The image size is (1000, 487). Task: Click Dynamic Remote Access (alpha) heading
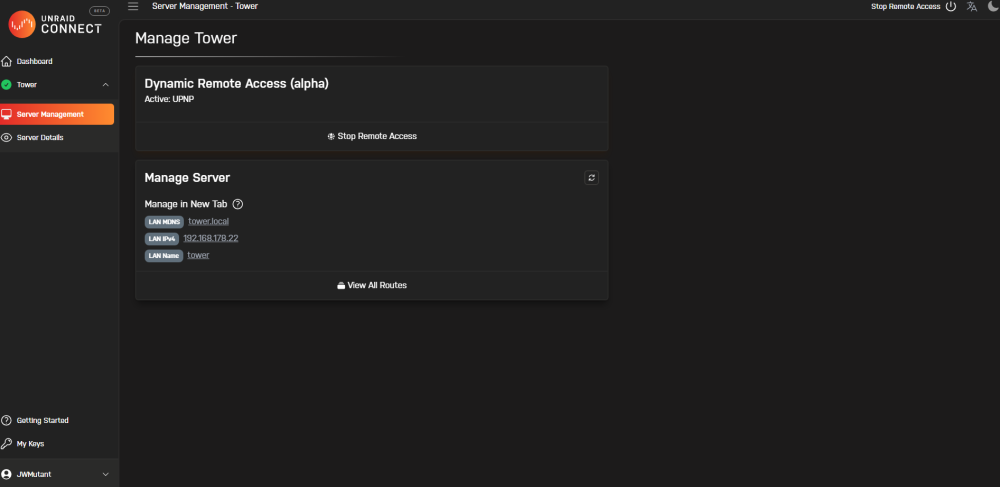[x=237, y=84]
